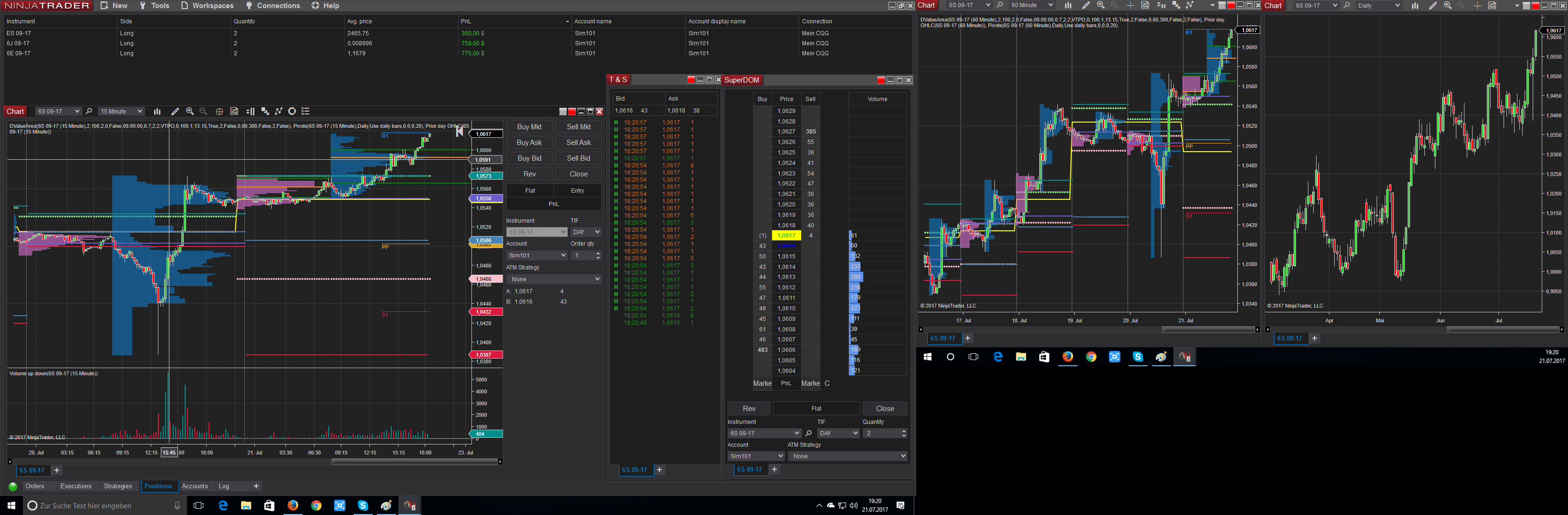Click the 60 Minute chart horizontal scrollbar
1568x515 pixels.
coord(1208,330)
